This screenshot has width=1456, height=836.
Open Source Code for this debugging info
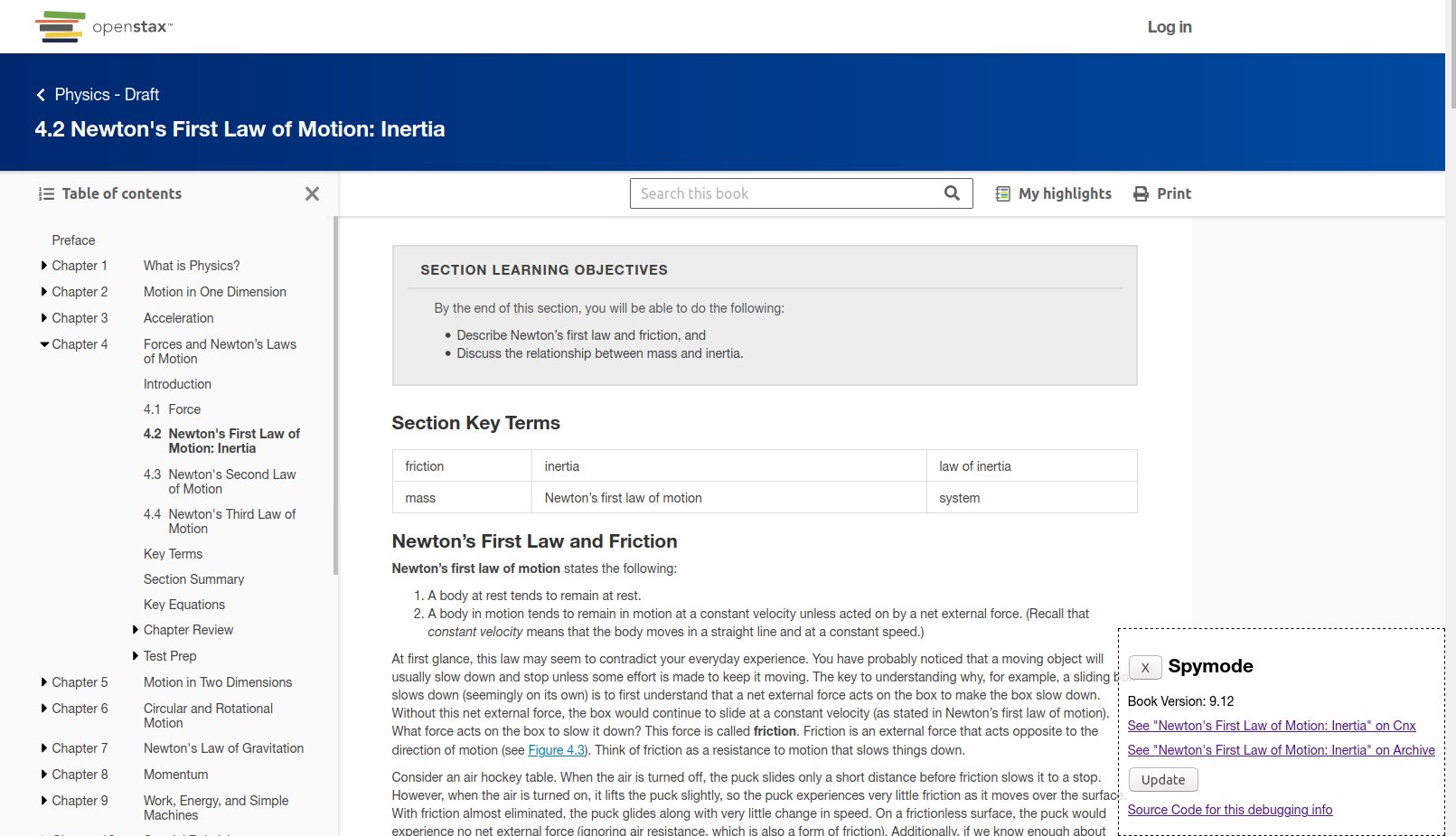point(1229,809)
